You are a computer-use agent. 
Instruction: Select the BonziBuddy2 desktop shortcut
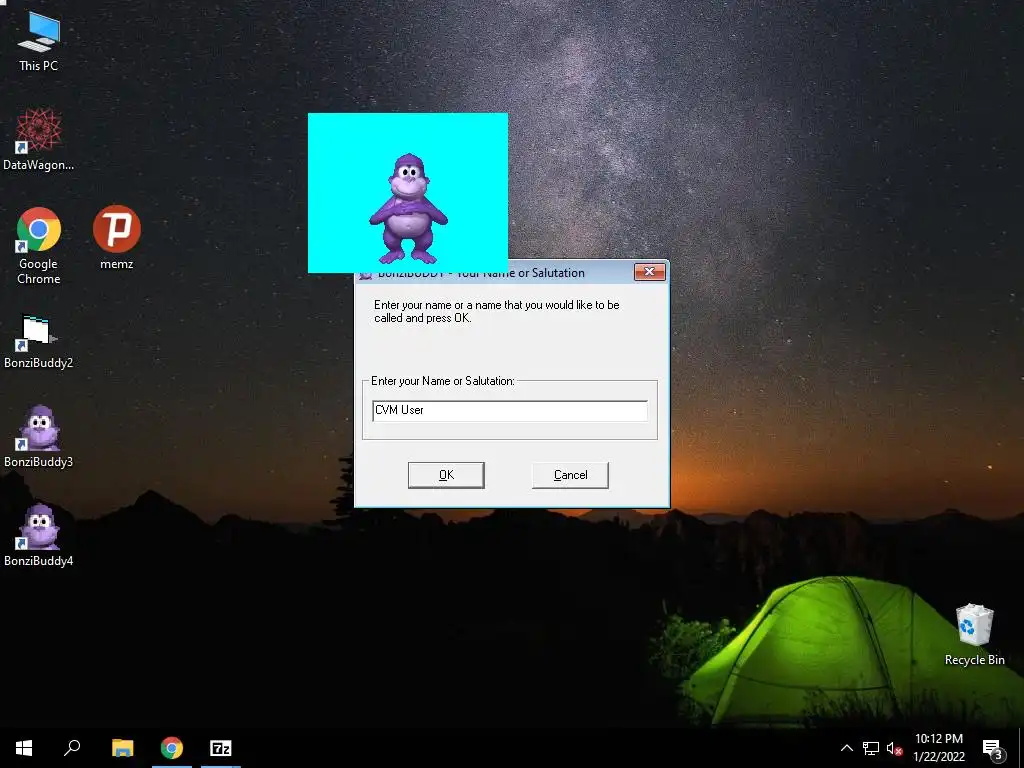tap(39, 342)
